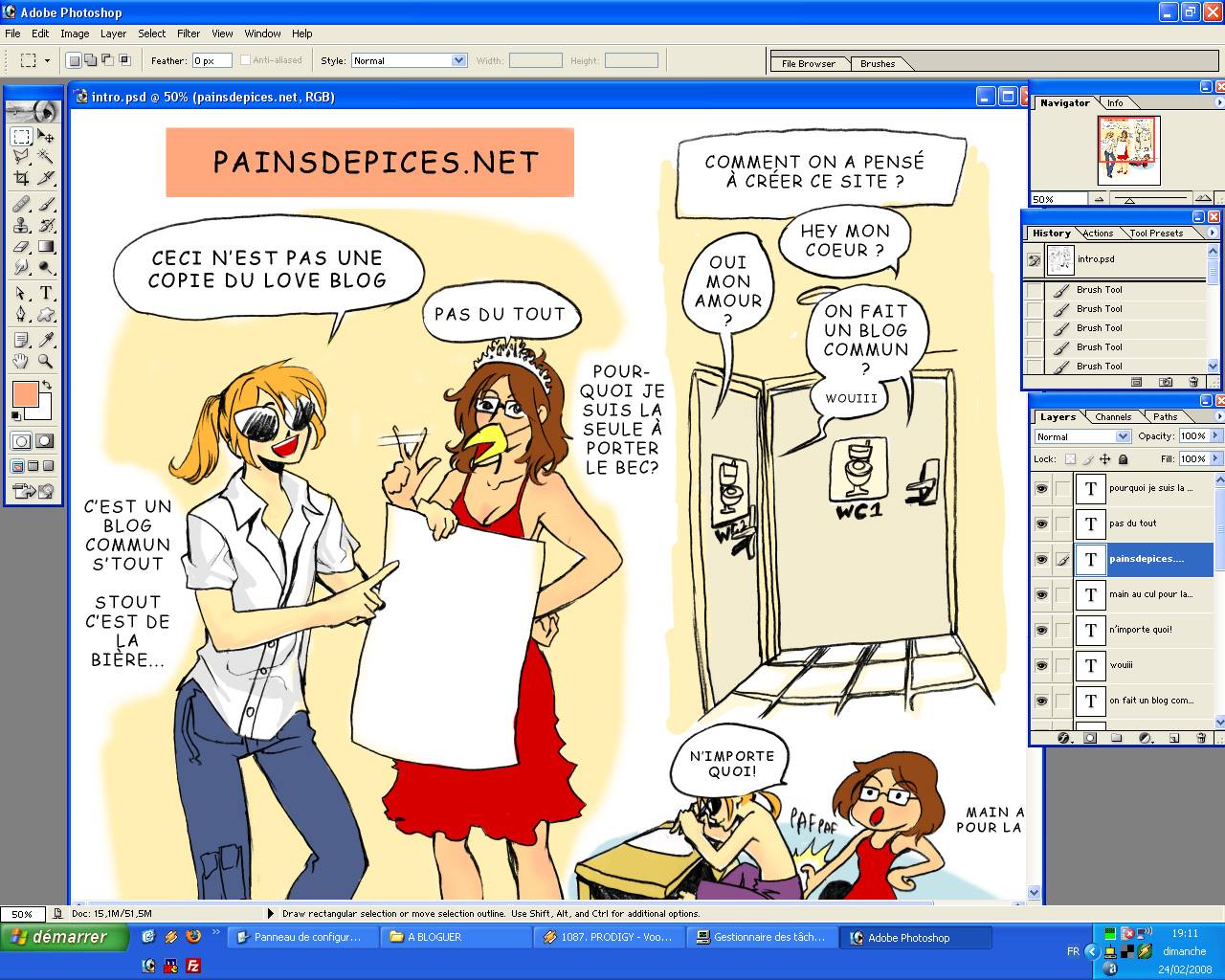
Task: Select the Smudge tool
Action: pyautogui.click(x=21, y=267)
